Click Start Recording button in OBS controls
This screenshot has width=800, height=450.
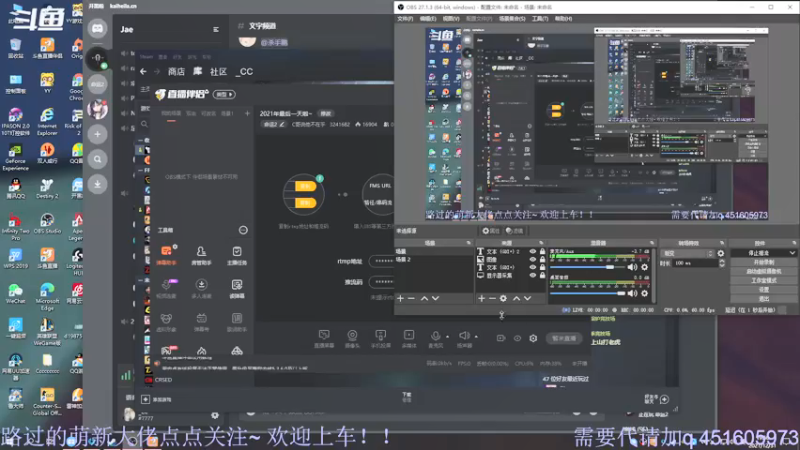(763, 262)
